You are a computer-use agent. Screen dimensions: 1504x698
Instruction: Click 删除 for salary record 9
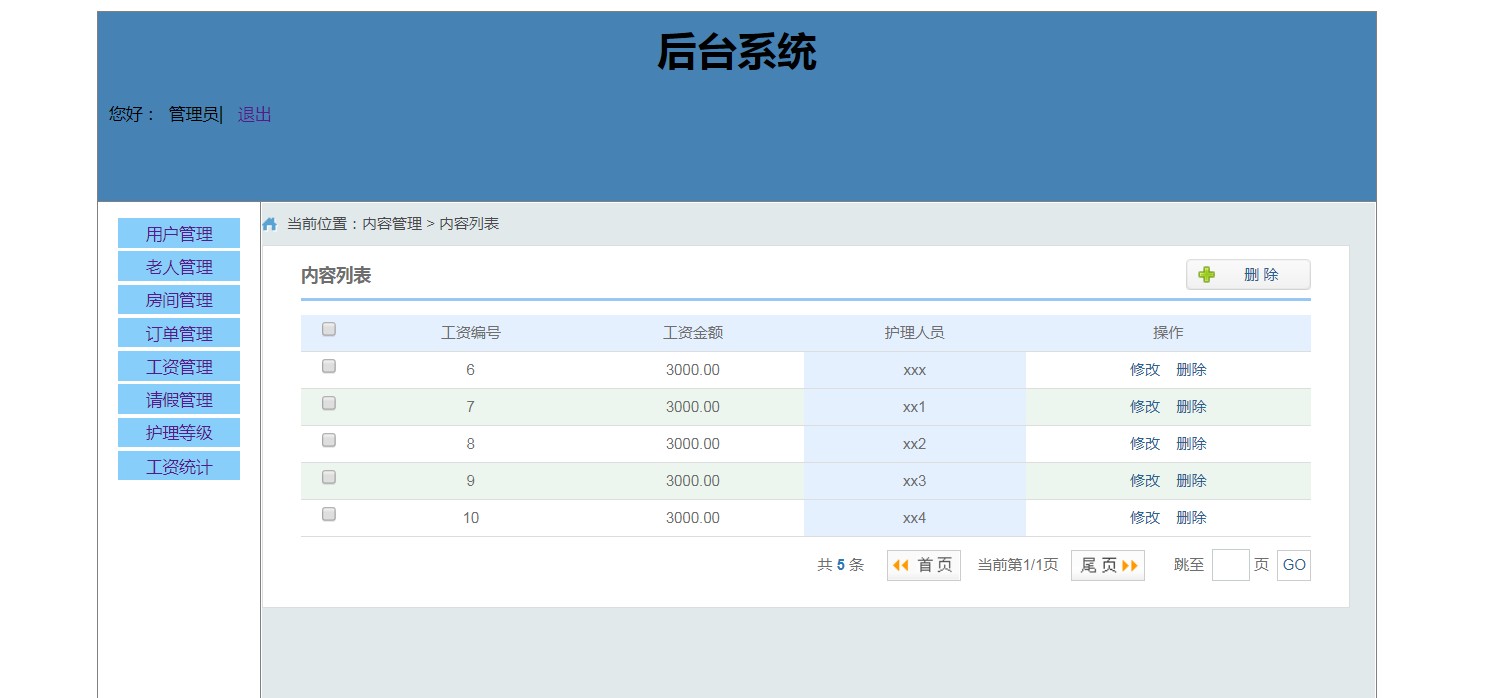pyautogui.click(x=1191, y=481)
